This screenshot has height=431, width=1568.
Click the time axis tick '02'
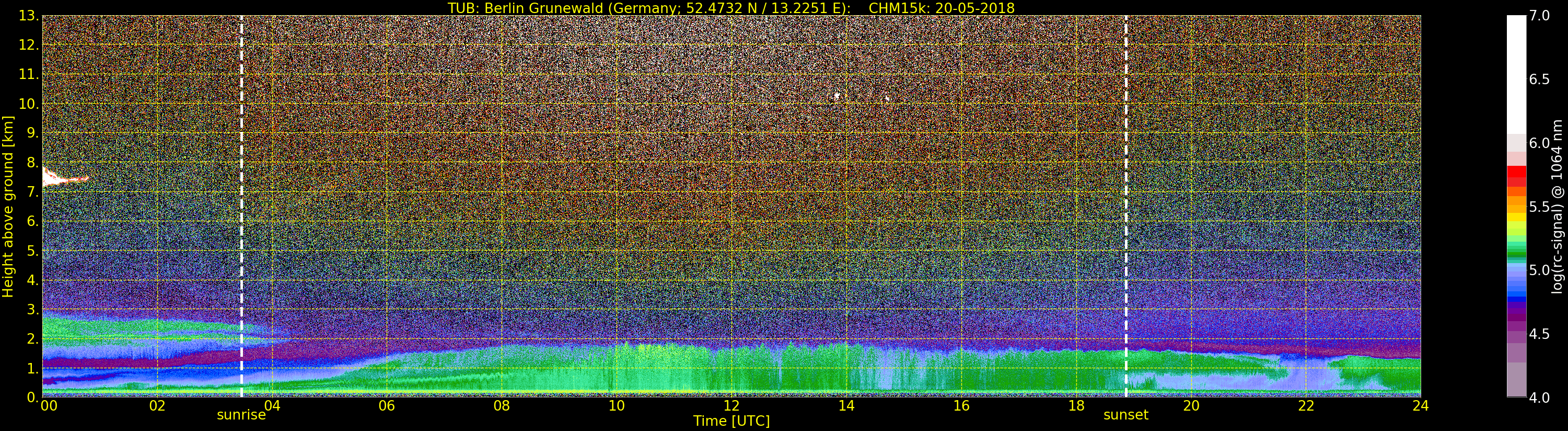(x=157, y=405)
